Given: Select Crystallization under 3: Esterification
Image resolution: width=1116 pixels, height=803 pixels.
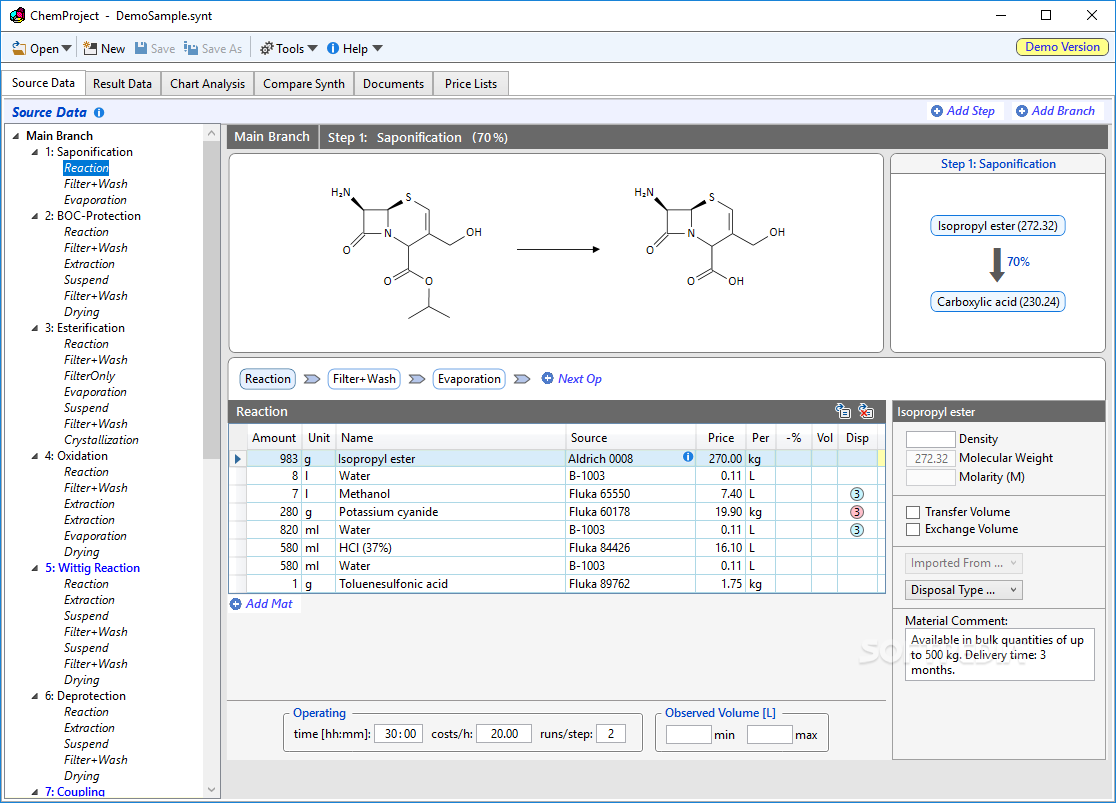Looking at the screenshot, I should [x=101, y=440].
